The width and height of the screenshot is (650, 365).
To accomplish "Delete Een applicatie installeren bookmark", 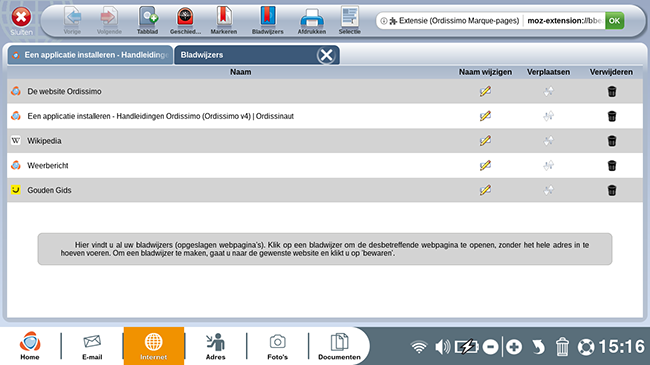I will (612, 116).
